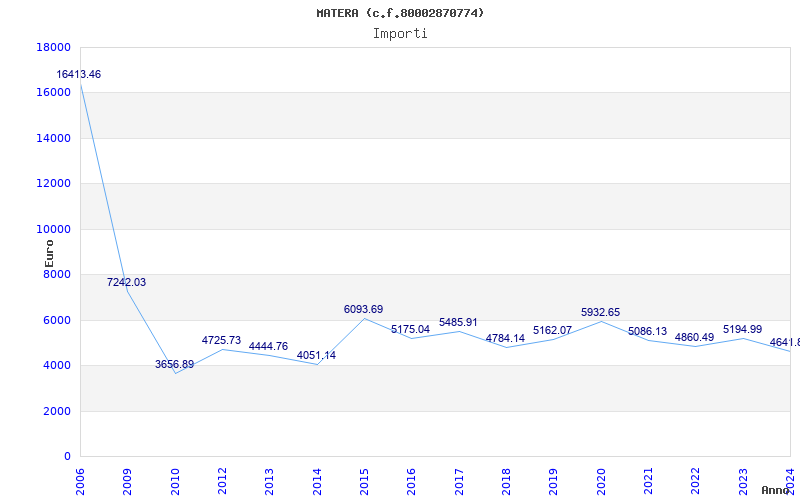This screenshot has width=800, height=500.
Task: Click the y-axis tick 0
Action: click(x=67, y=456)
